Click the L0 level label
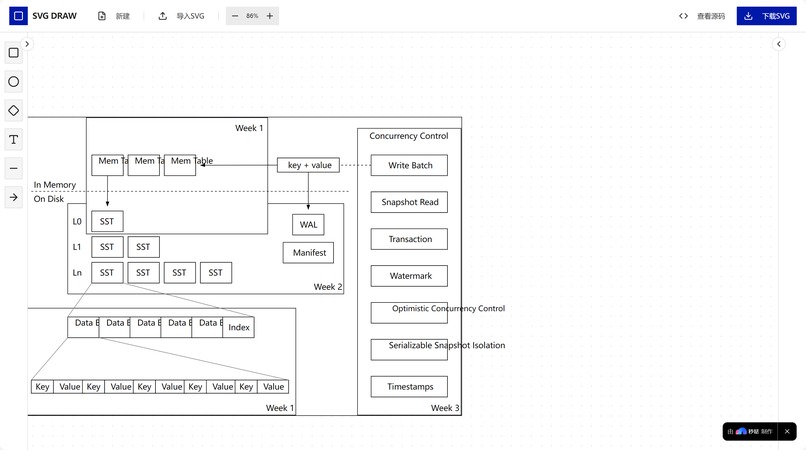 tap(77, 222)
